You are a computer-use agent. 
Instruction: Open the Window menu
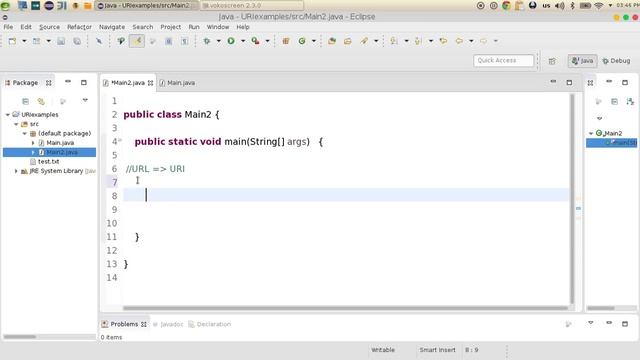pyautogui.click(x=218, y=27)
